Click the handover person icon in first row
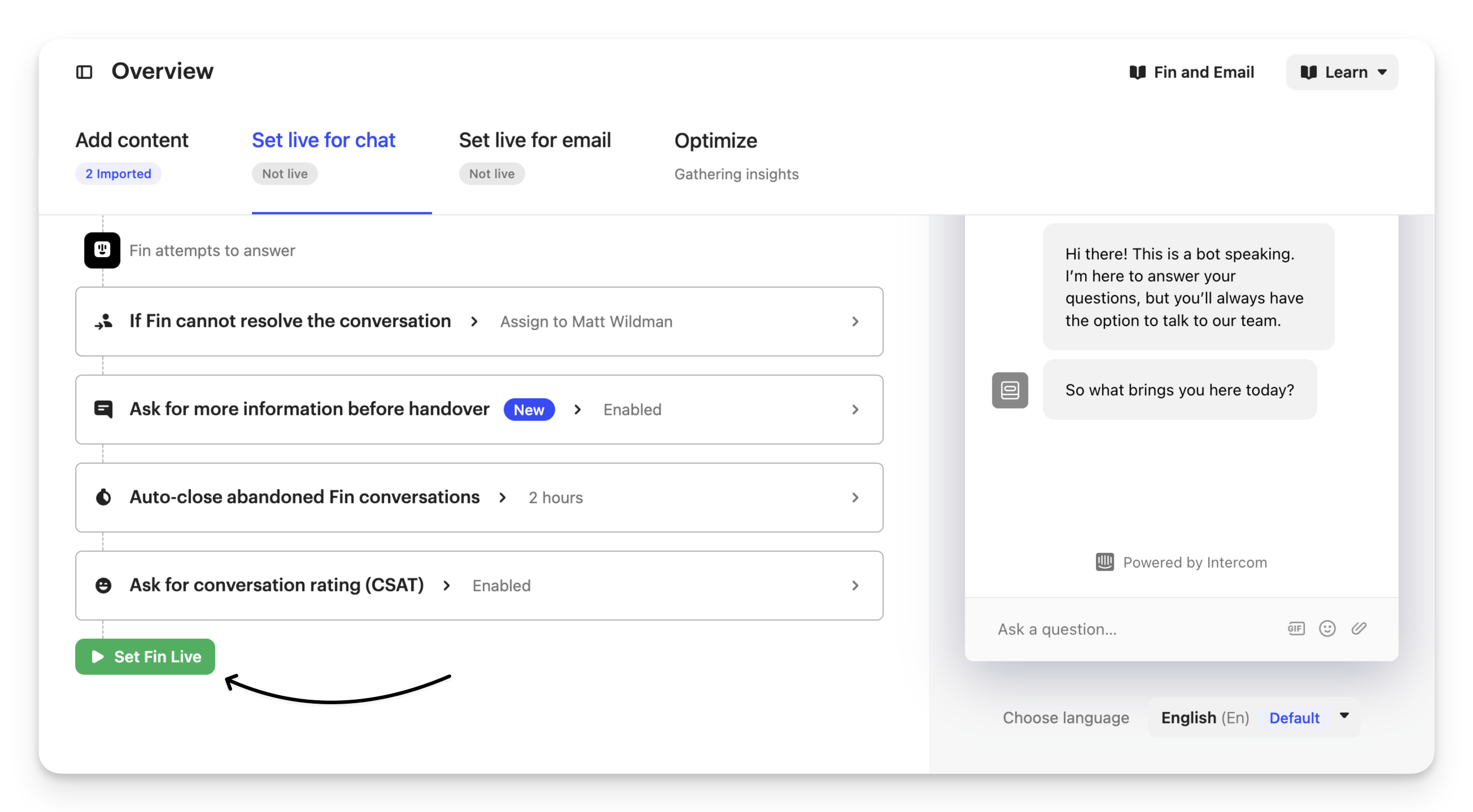The height and width of the screenshot is (812, 1473). (x=103, y=321)
